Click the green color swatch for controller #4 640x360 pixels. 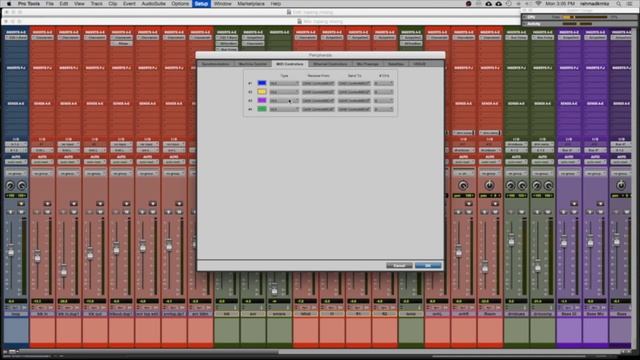tap(262, 109)
